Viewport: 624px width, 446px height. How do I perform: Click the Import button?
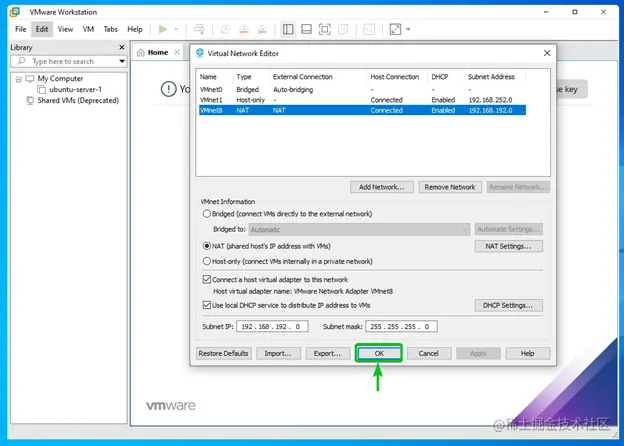coord(278,353)
